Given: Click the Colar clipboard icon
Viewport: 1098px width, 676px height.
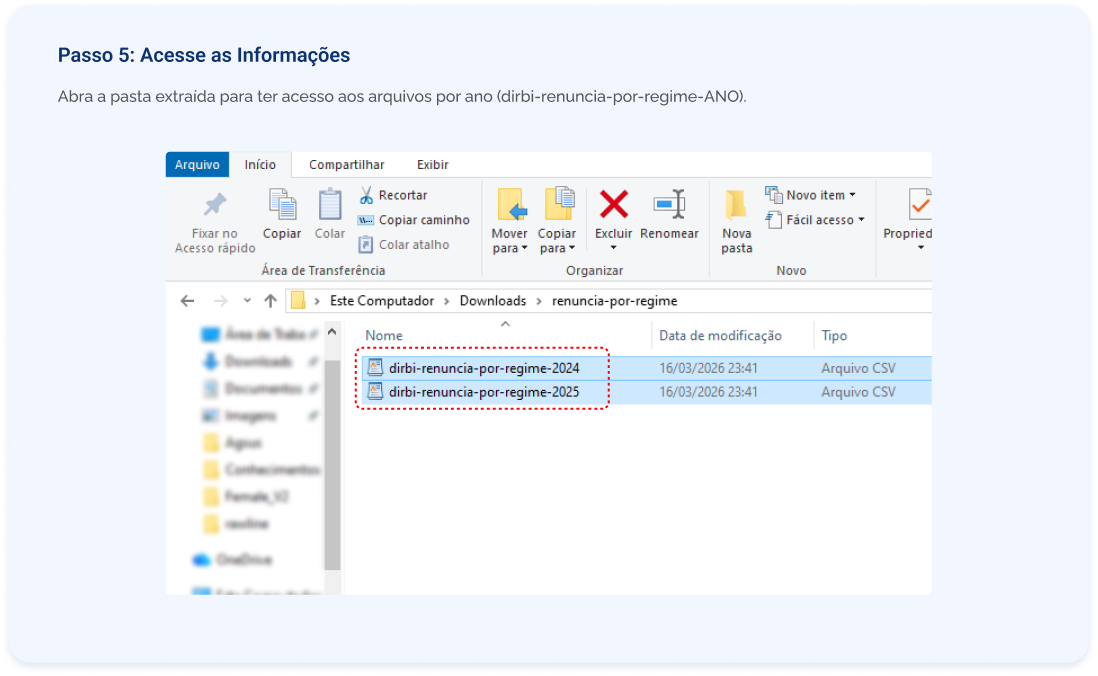Looking at the screenshot, I should tap(330, 206).
